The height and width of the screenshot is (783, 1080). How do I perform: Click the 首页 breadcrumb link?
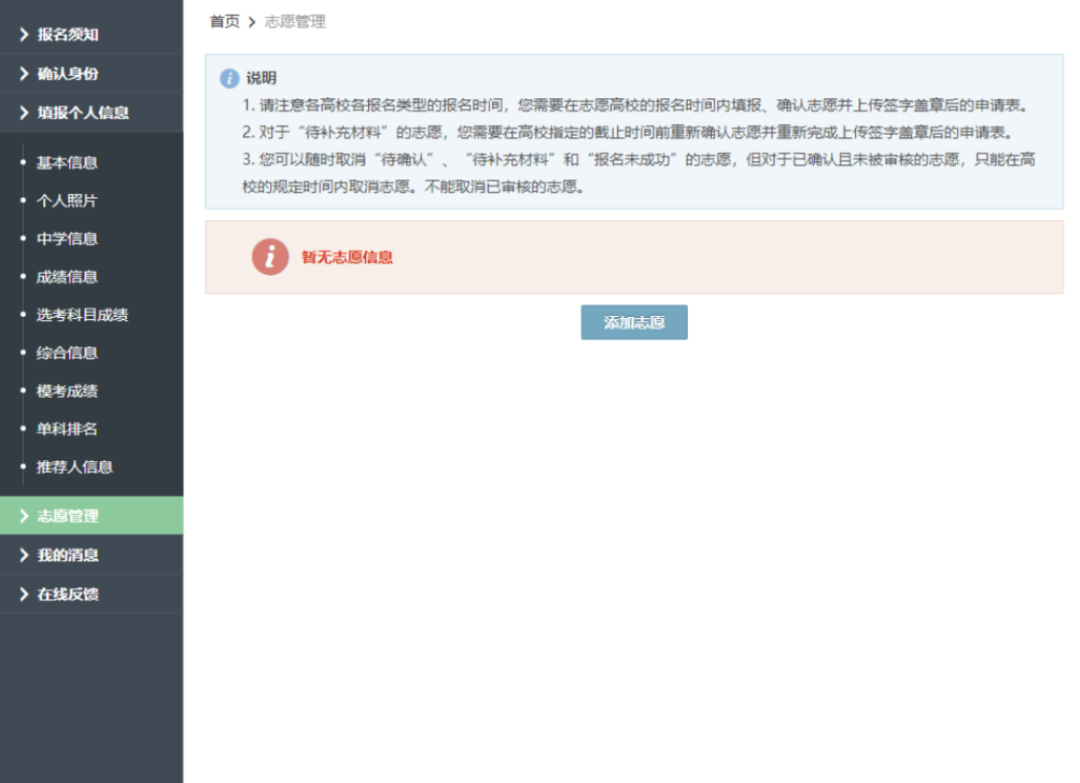(224, 22)
